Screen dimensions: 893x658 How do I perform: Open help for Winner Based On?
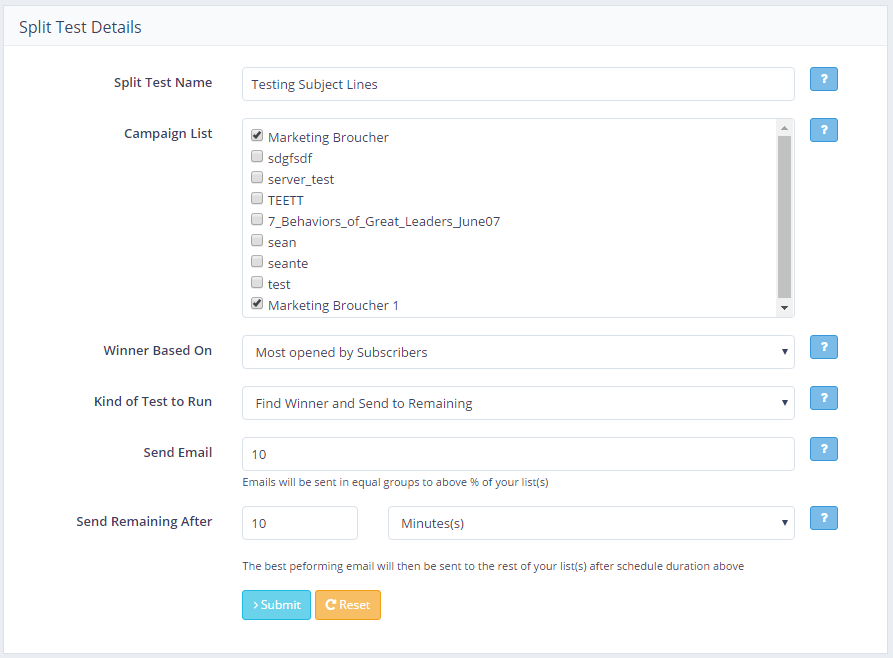pyautogui.click(x=823, y=347)
